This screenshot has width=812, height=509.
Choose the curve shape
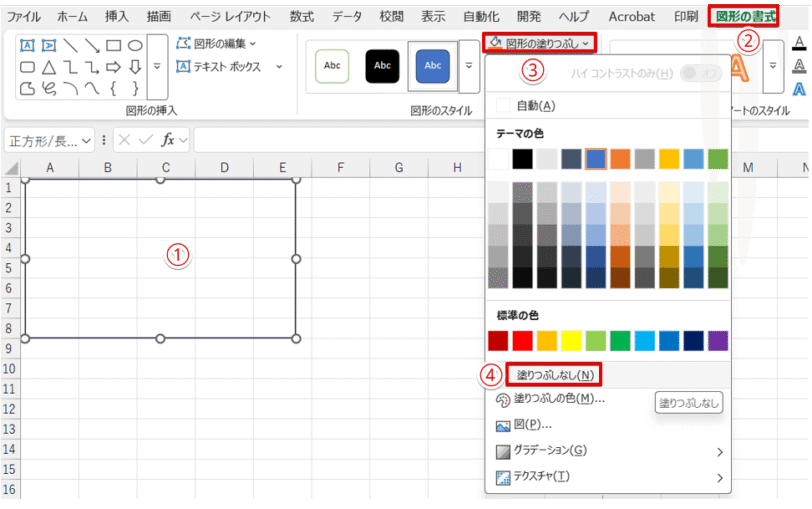point(92,89)
